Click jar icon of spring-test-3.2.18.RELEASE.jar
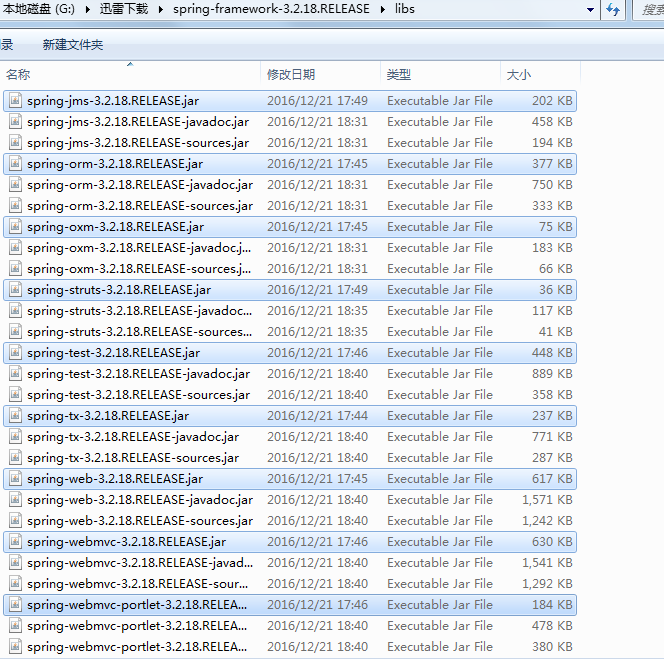The height and width of the screenshot is (659, 664). 16,353
